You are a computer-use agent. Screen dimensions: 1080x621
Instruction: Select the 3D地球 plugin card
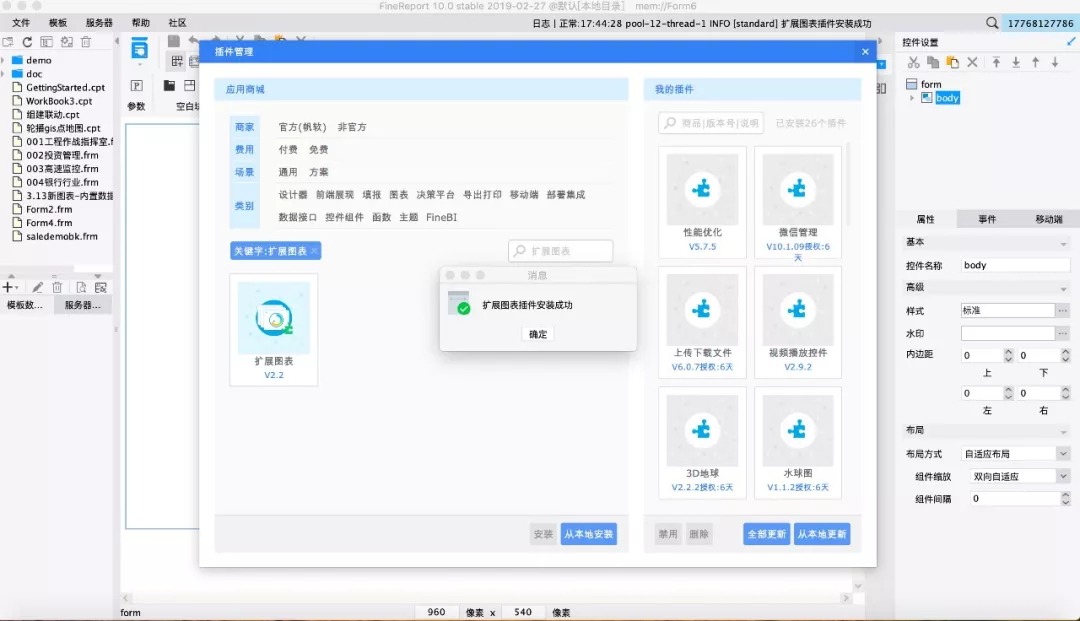[x=702, y=443]
